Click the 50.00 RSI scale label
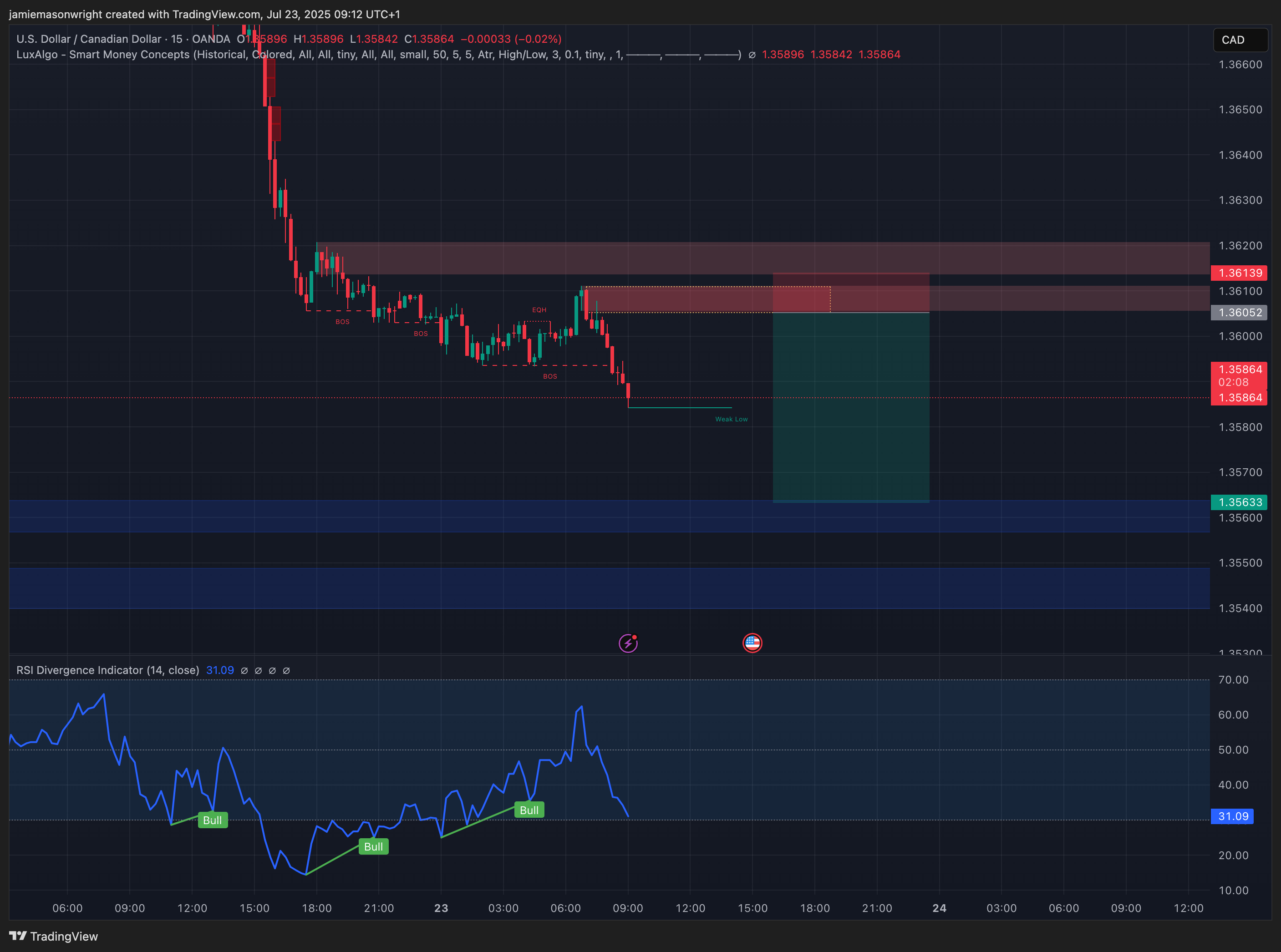The image size is (1281, 952). click(1233, 750)
